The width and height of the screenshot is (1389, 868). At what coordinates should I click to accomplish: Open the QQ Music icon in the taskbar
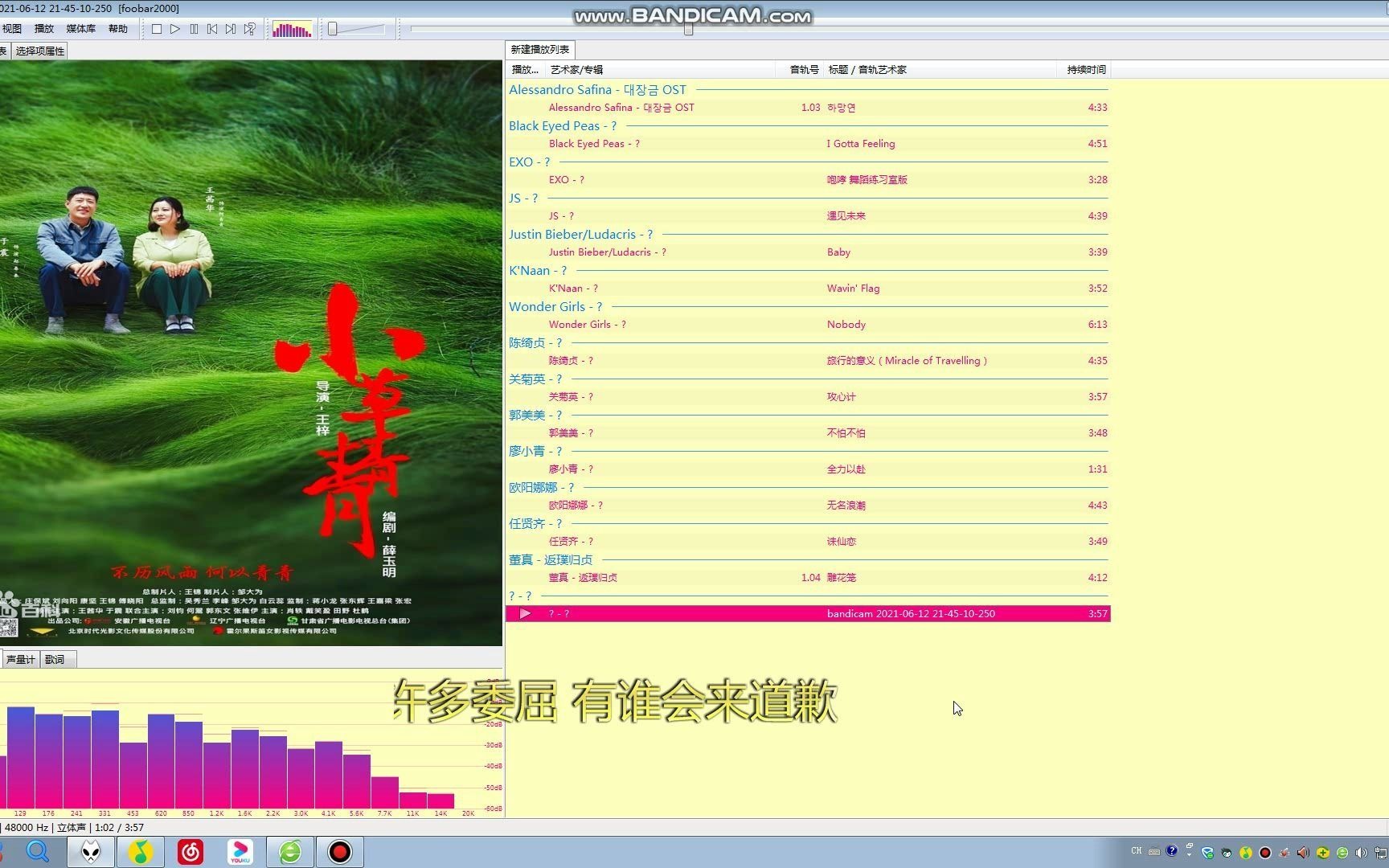141,852
